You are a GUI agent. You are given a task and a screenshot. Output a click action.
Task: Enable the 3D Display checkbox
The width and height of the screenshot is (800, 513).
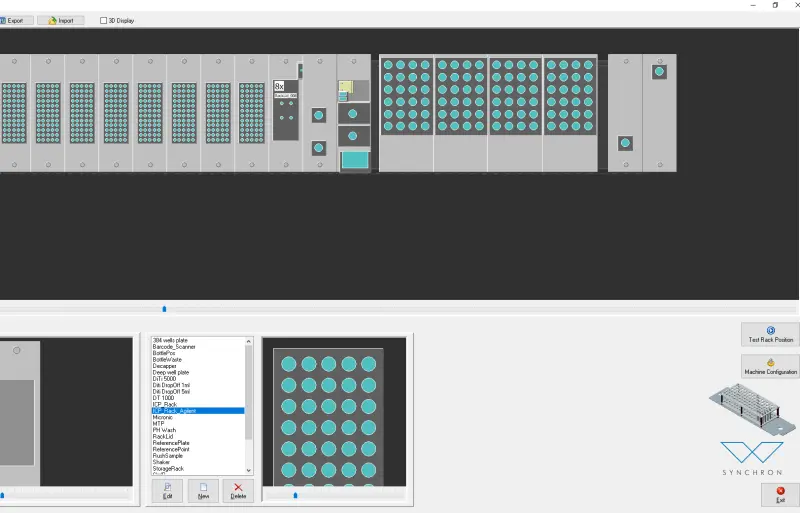click(x=104, y=20)
